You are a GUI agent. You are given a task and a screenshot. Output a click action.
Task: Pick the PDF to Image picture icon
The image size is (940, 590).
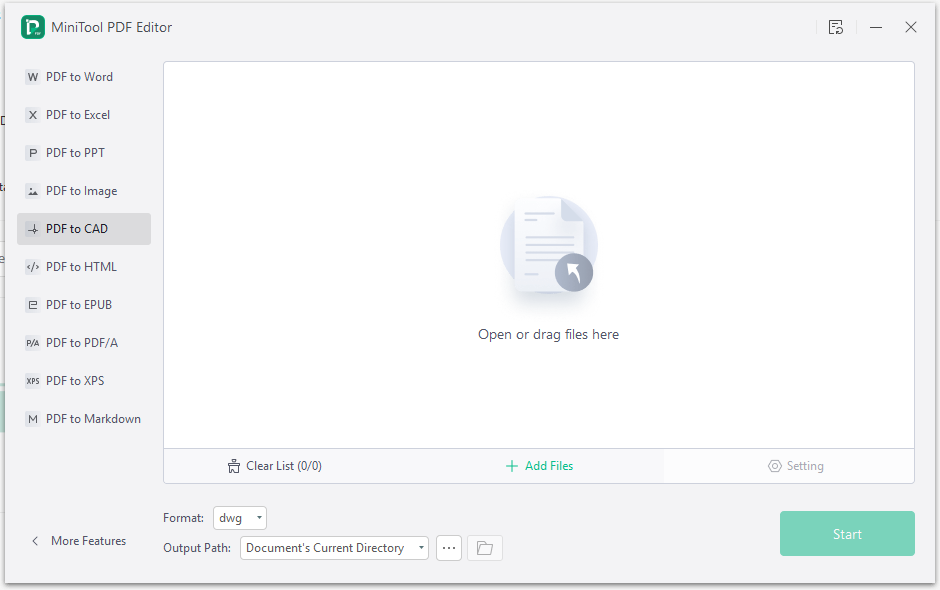(33, 191)
